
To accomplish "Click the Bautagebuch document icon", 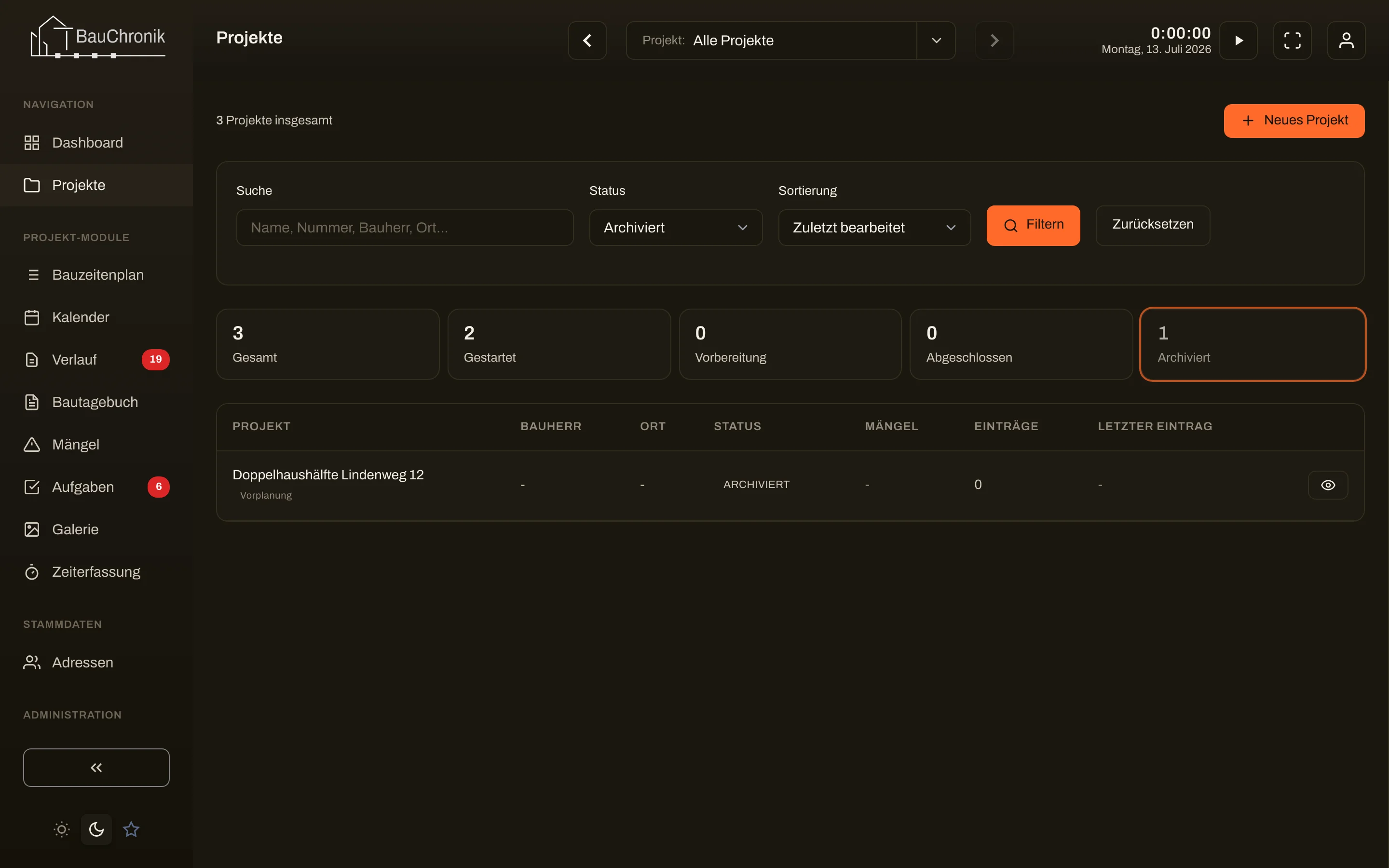I will (31, 403).
